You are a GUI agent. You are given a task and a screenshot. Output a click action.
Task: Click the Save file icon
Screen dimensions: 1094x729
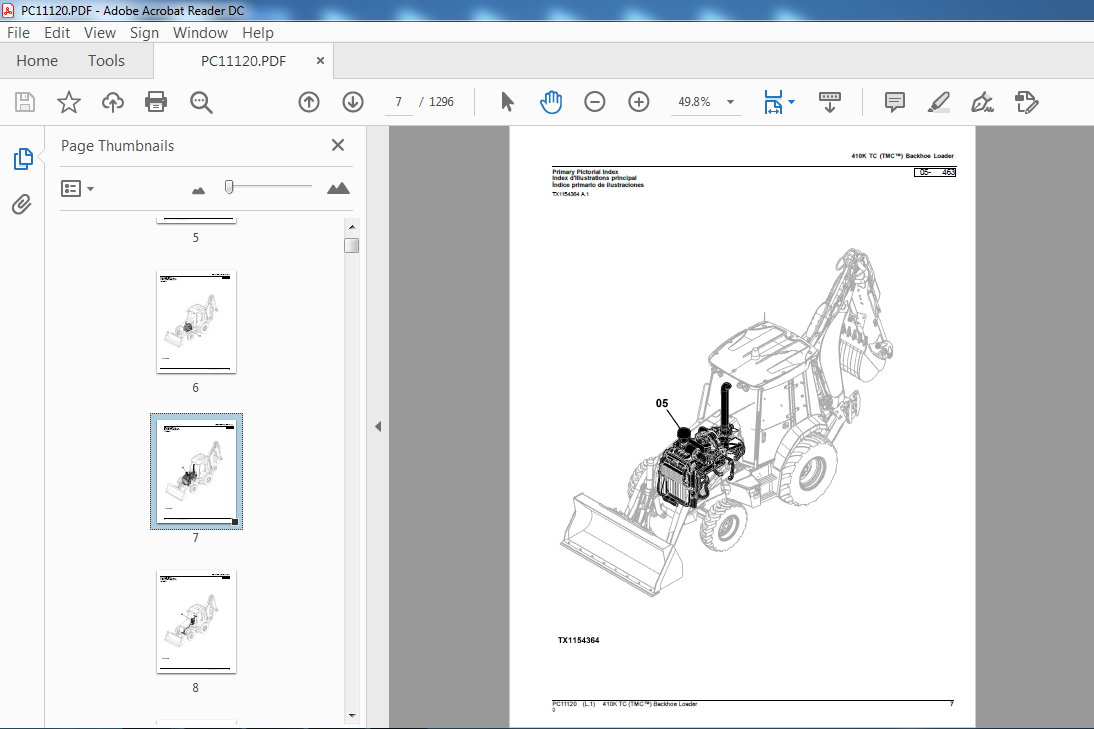tap(25, 103)
